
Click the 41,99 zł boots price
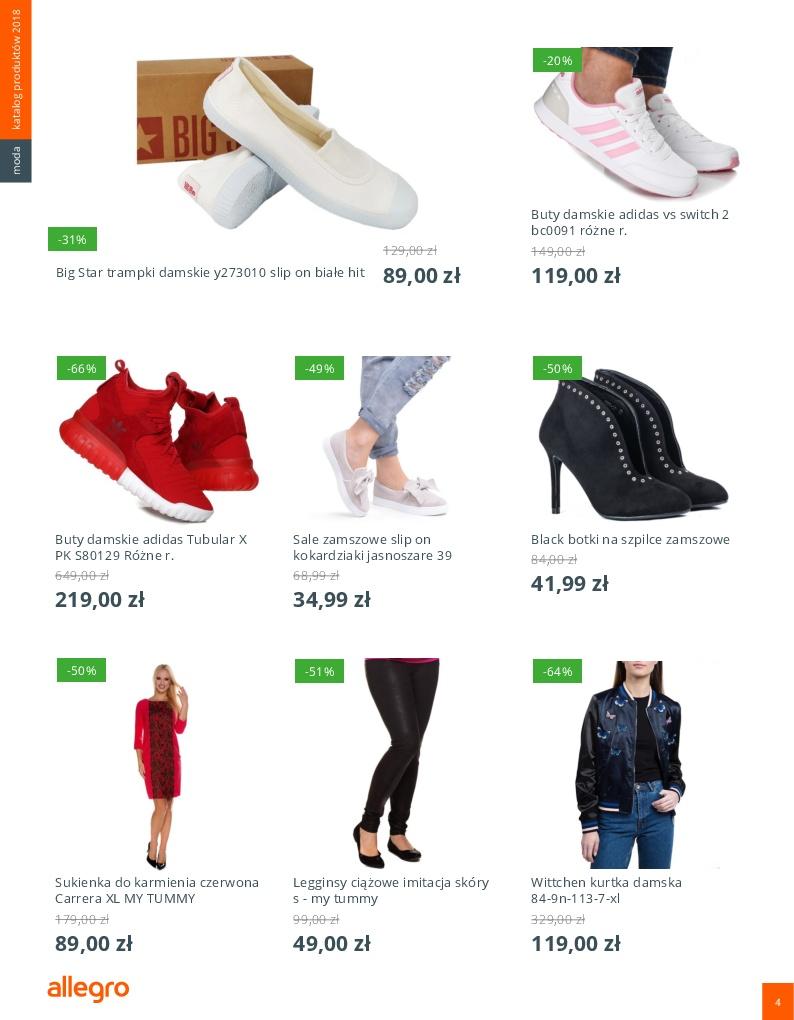point(569,584)
